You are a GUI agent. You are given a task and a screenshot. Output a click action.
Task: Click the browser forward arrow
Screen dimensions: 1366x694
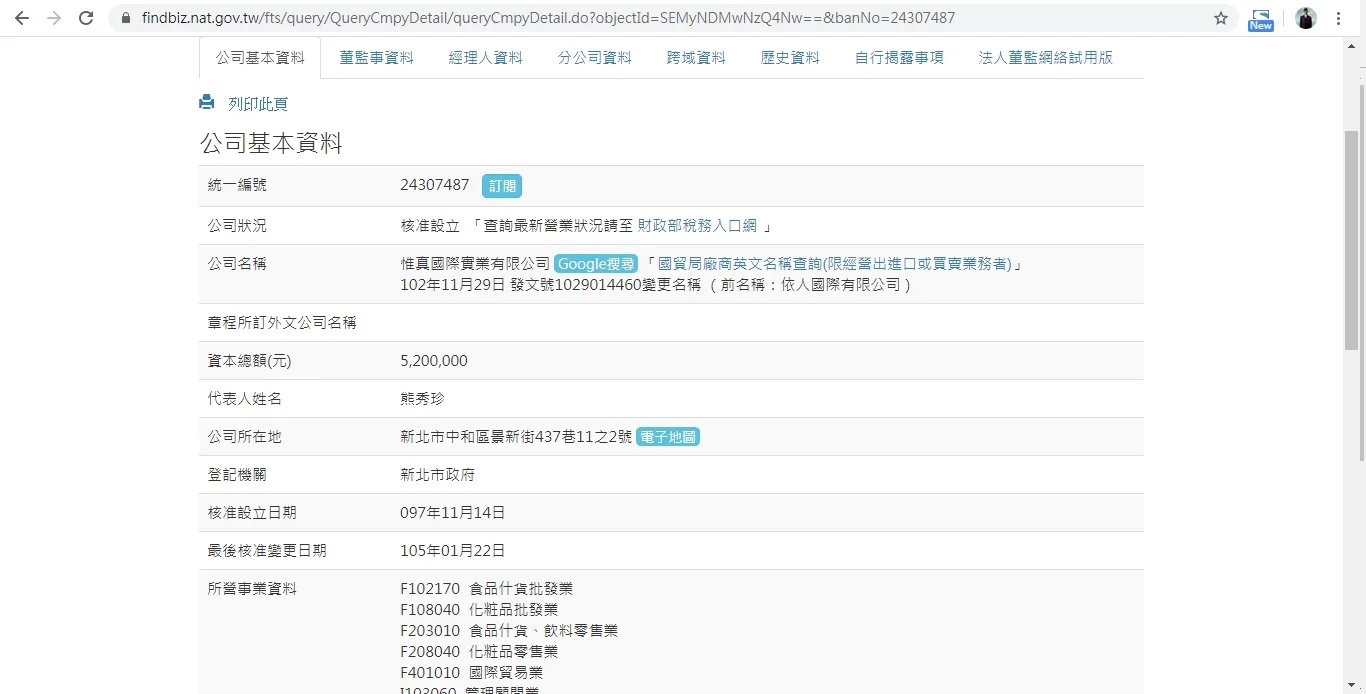point(54,18)
